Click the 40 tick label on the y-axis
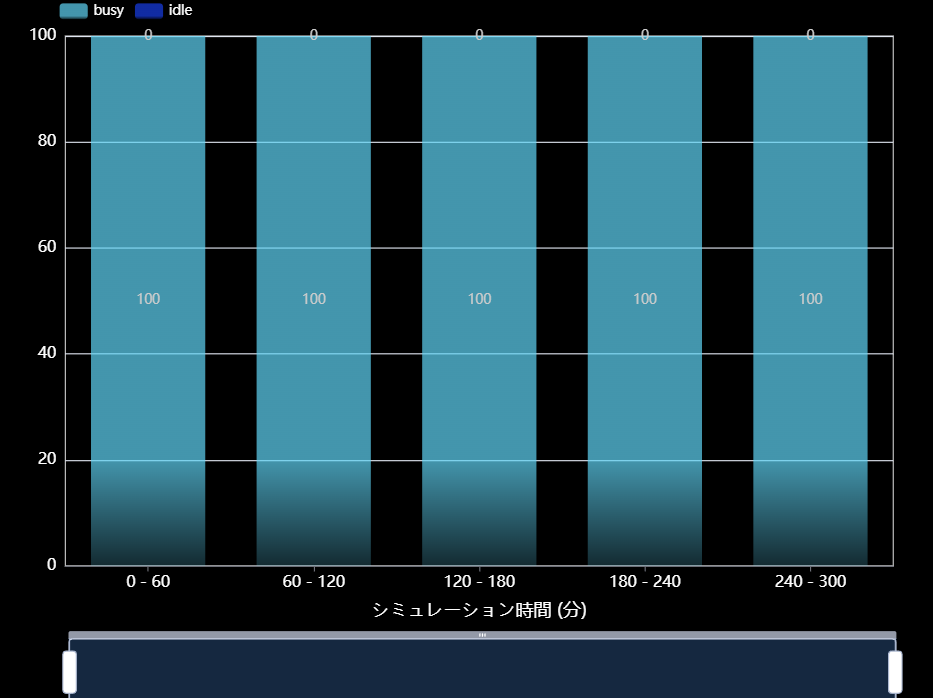The height and width of the screenshot is (698, 933). (46, 353)
